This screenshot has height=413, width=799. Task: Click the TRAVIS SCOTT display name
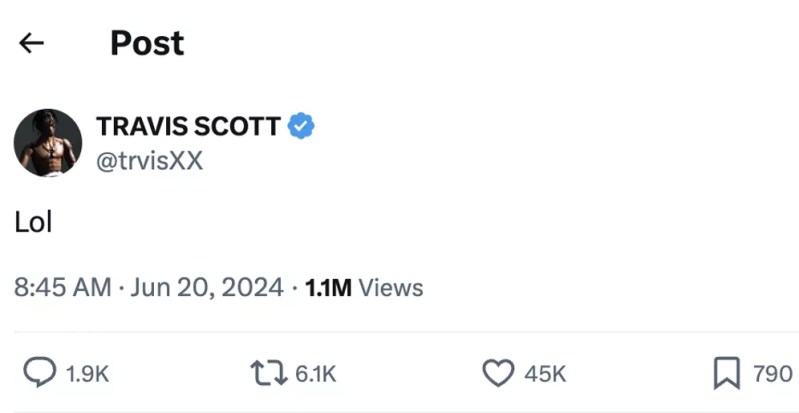pos(188,126)
